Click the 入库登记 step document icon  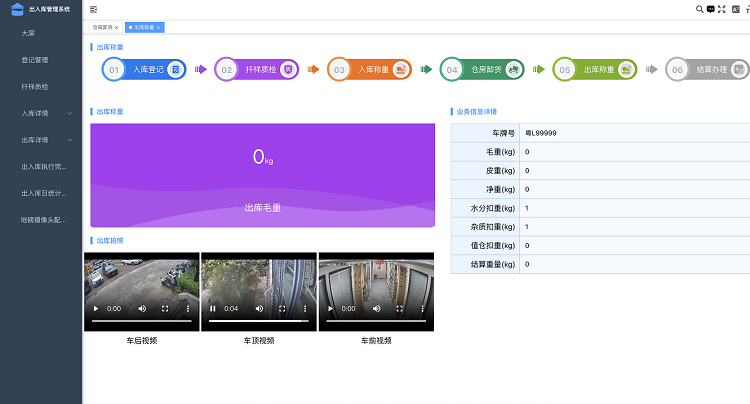(176, 70)
